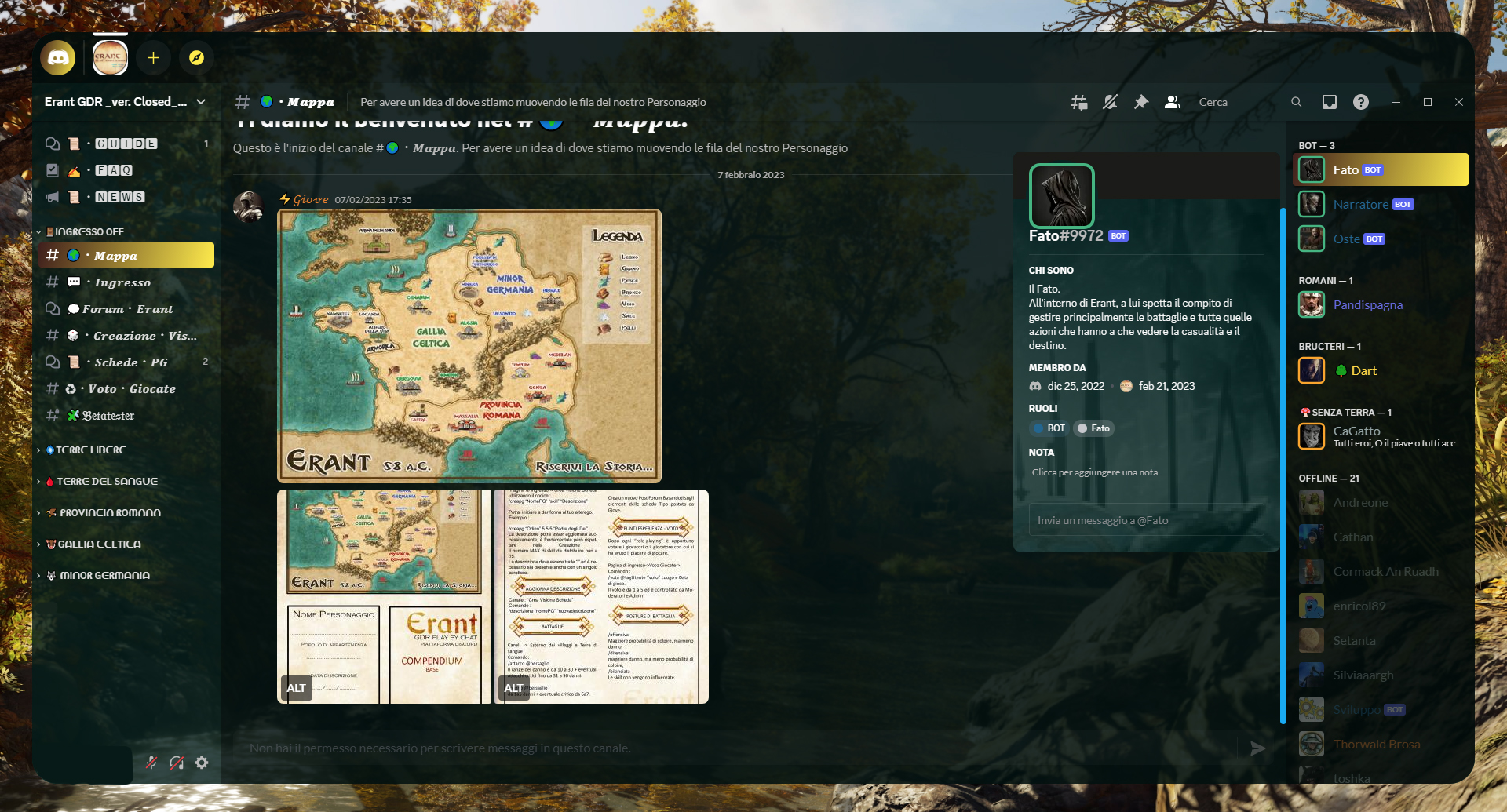Click the BOT role chip
This screenshot has height=812, width=1507.
pyautogui.click(x=1049, y=428)
